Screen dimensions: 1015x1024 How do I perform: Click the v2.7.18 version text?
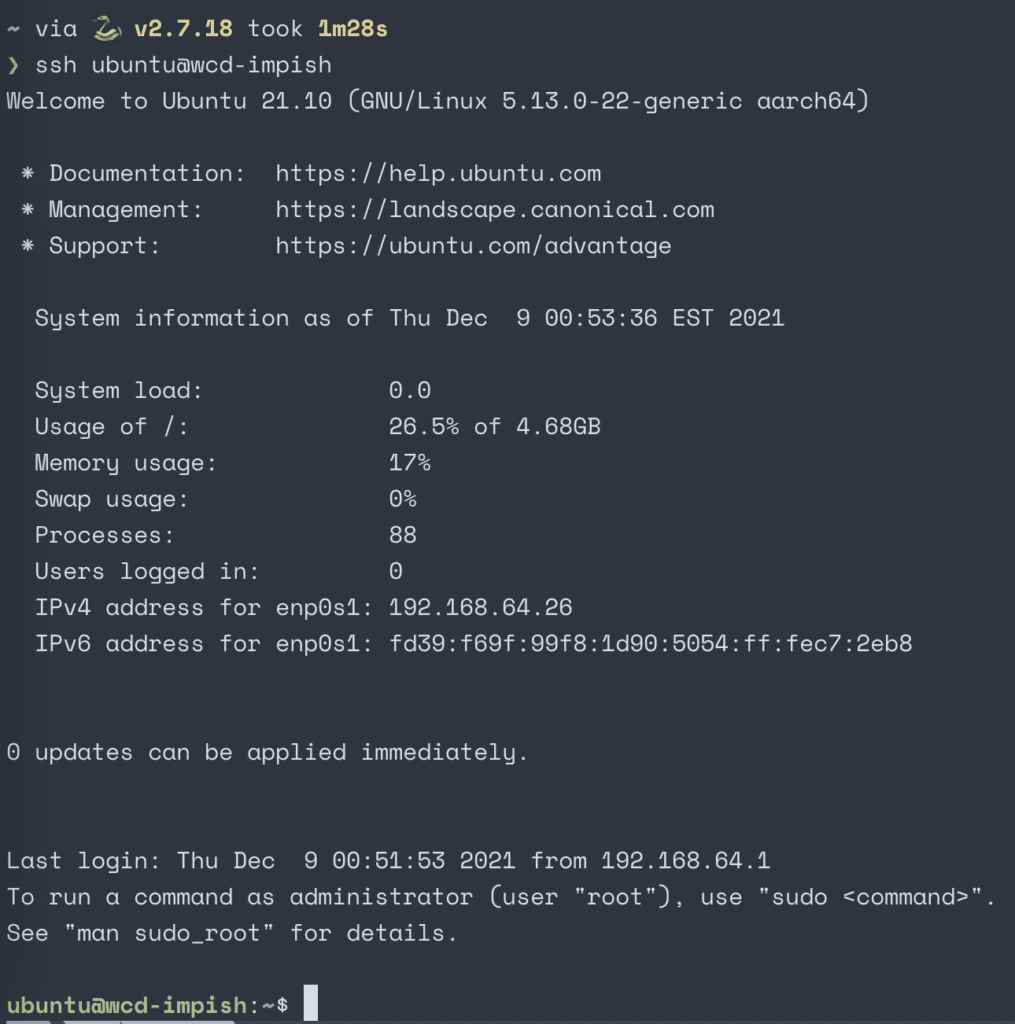coord(184,29)
